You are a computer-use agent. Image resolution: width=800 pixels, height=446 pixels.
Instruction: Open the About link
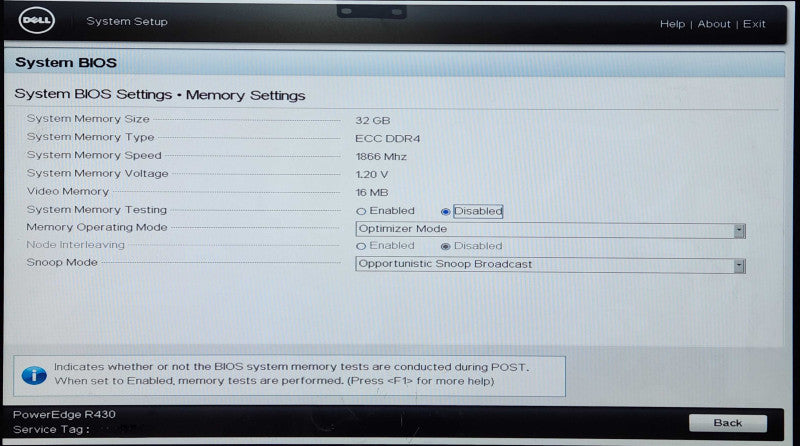coord(714,24)
